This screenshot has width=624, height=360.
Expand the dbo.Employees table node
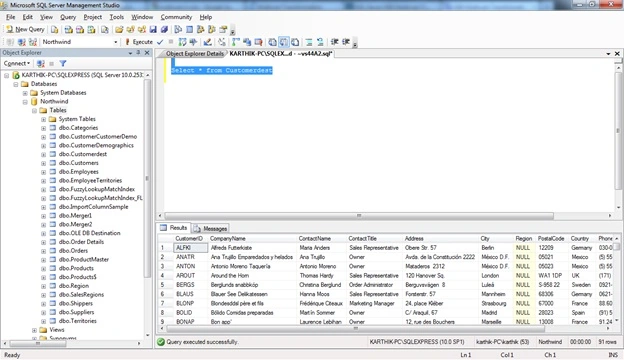tap(43, 172)
